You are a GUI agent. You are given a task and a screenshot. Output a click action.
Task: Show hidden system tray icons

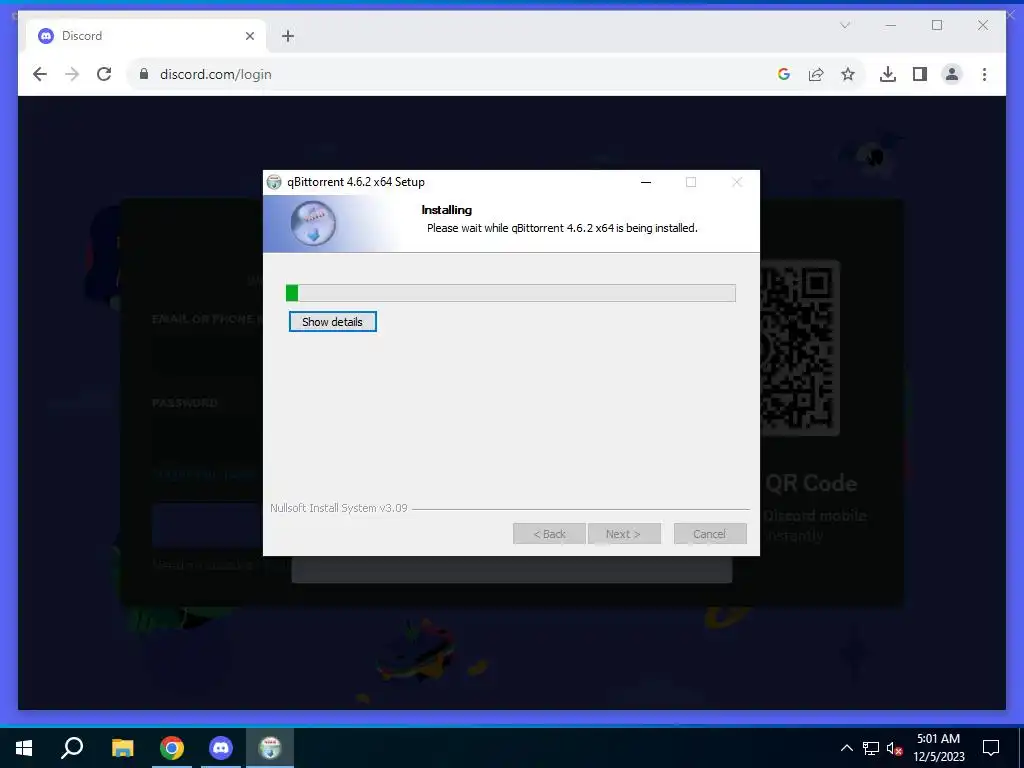(846, 748)
